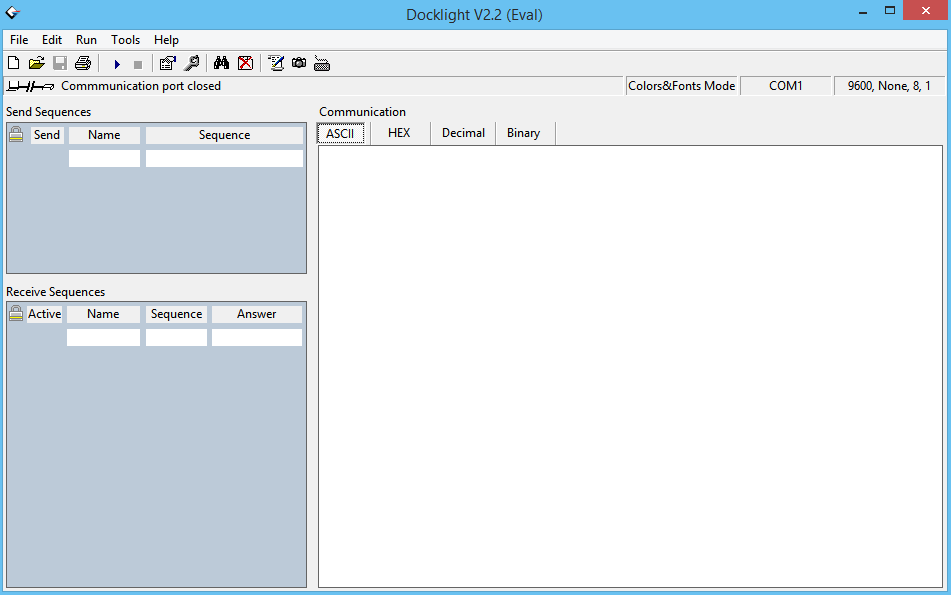Clear the communication window
Image resolution: width=951 pixels, height=595 pixels.
click(x=245, y=62)
